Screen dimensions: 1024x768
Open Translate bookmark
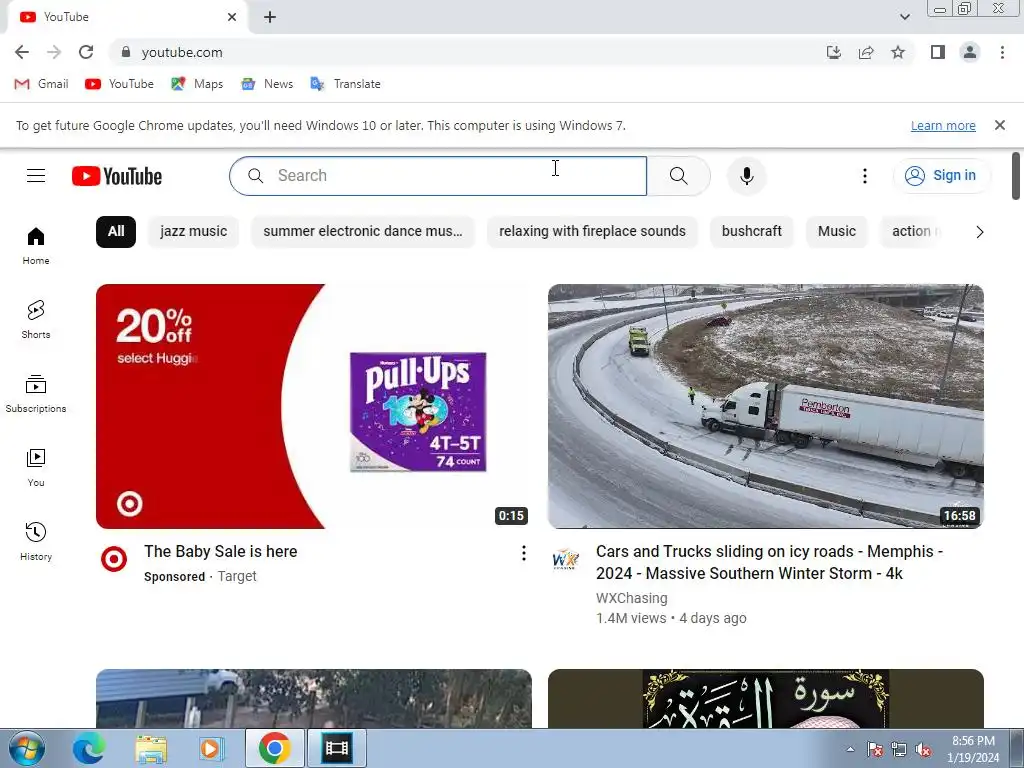345,84
